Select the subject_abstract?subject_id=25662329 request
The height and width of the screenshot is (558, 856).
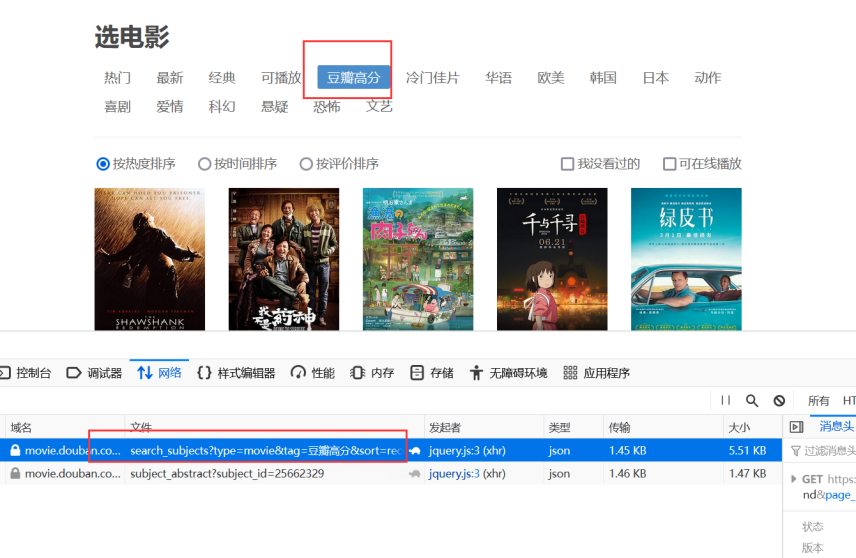[x=227, y=473]
